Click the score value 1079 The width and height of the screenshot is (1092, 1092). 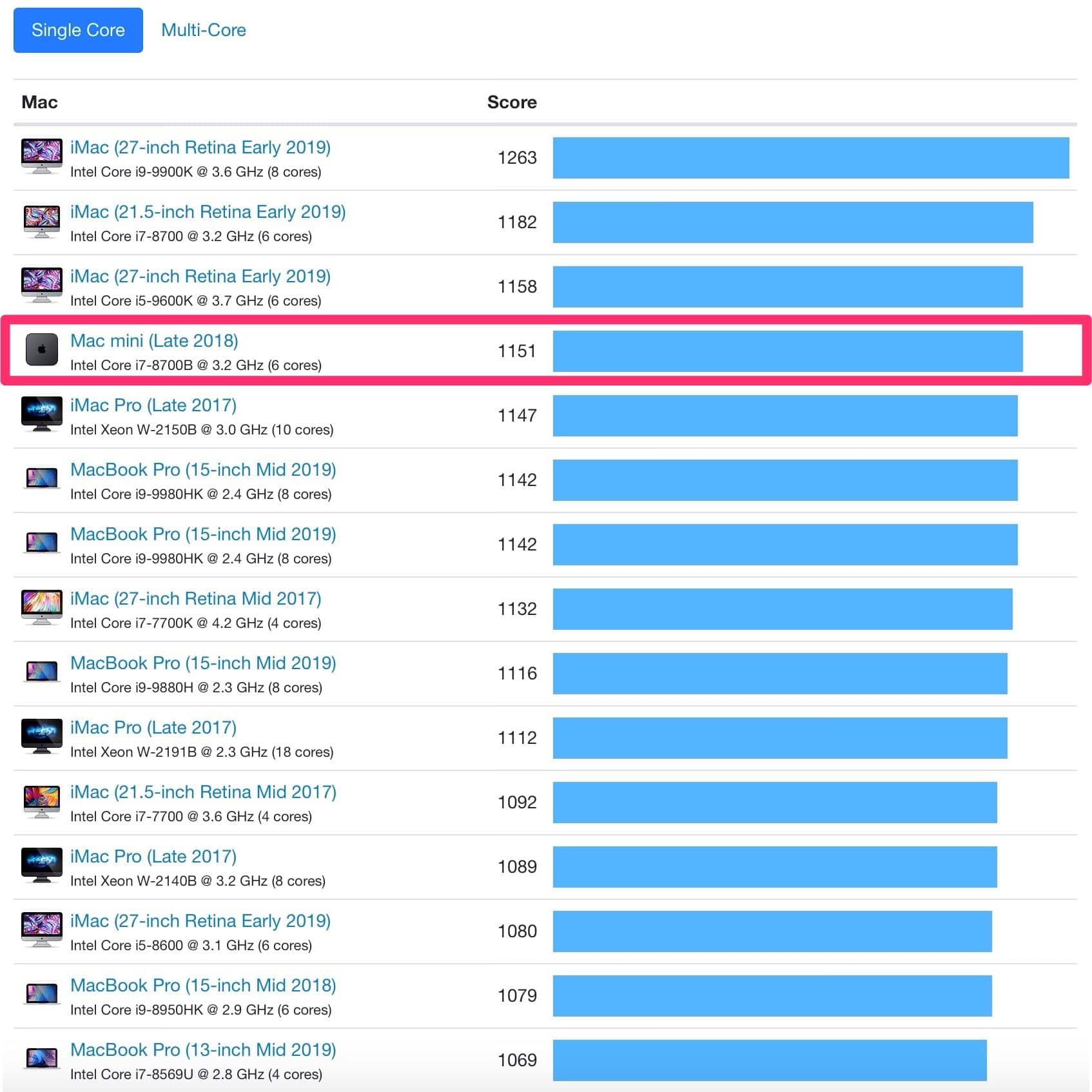click(517, 996)
